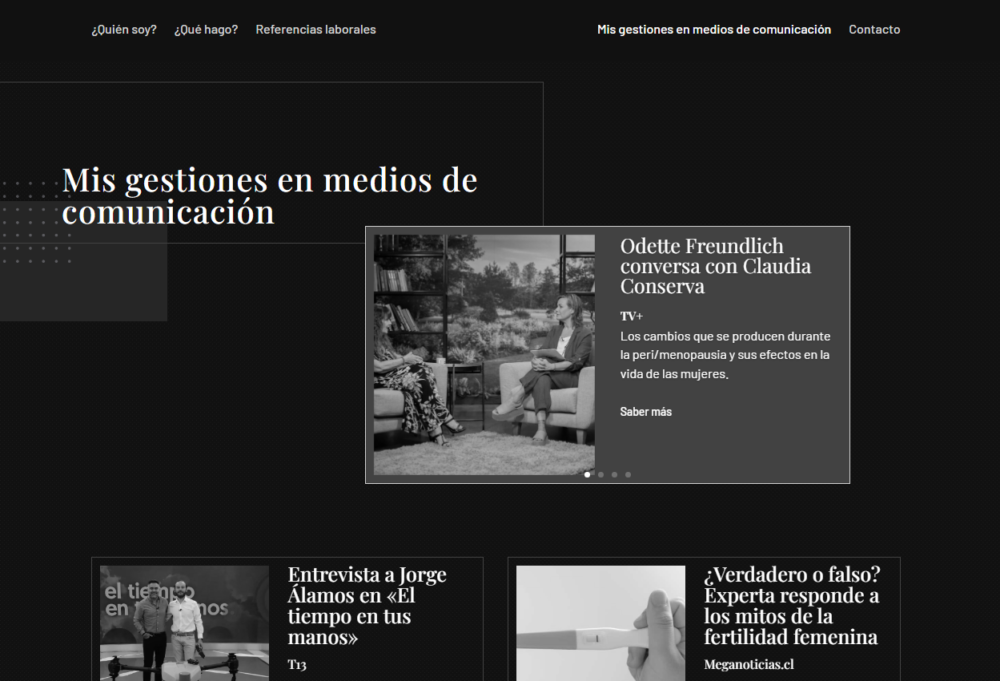
Task: Switch to the second carousel slide dot
Action: point(601,475)
